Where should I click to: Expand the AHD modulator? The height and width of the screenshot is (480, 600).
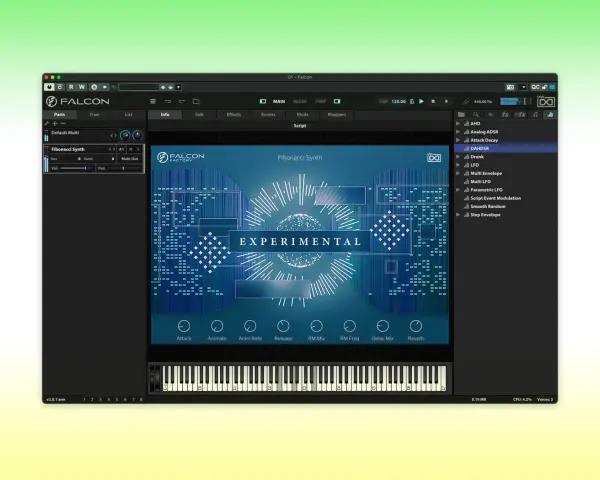point(458,123)
